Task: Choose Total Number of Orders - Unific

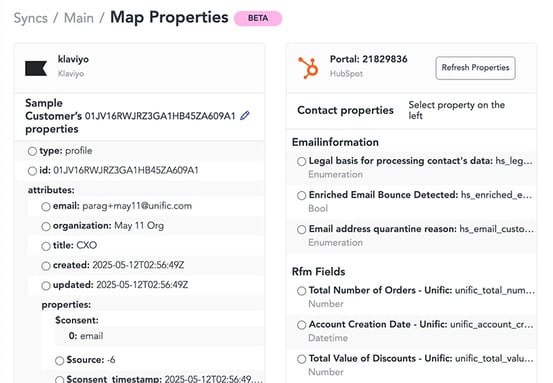Action: (302, 291)
